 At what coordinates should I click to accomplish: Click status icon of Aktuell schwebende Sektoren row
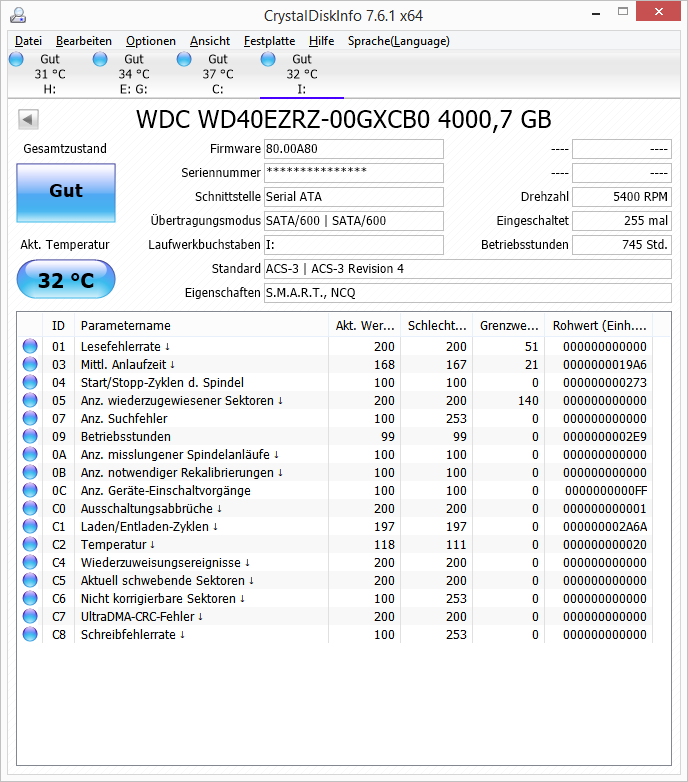(x=30, y=580)
